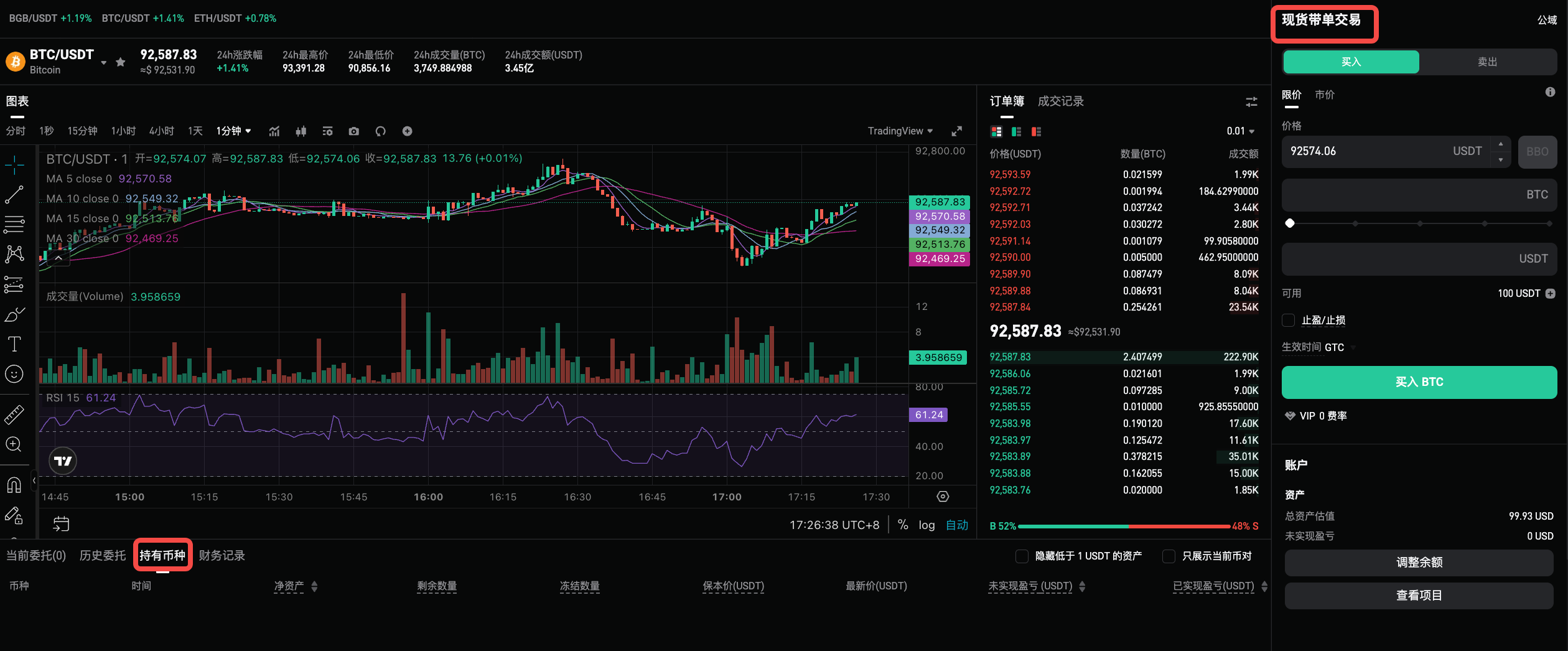Image resolution: width=1568 pixels, height=651 pixels.
Task: Select the text annotation tool
Action: coord(15,344)
